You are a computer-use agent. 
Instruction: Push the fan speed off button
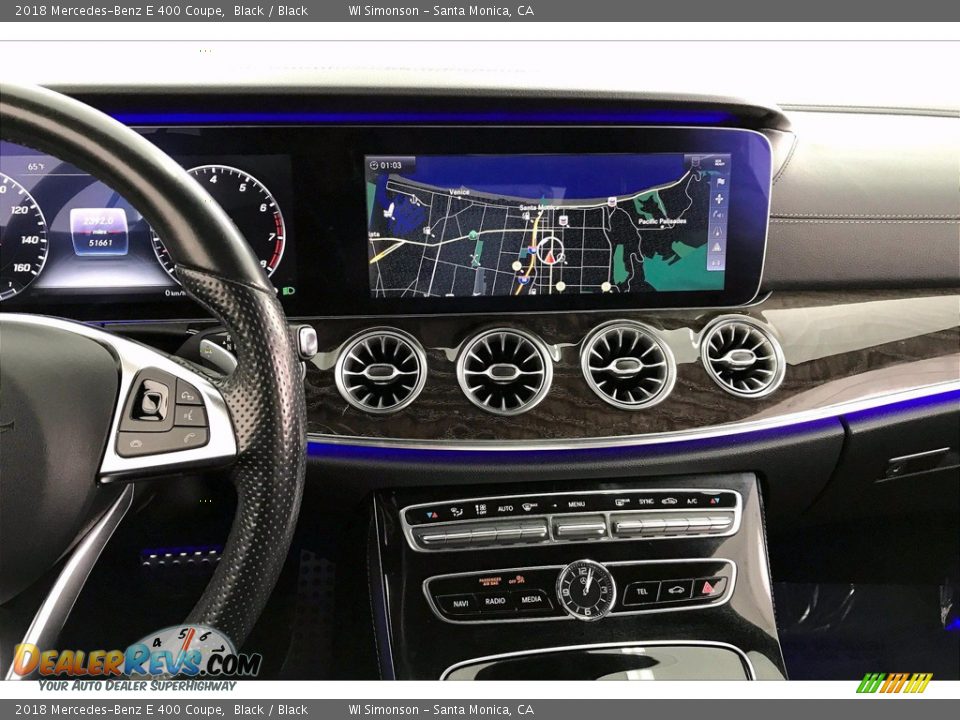(481, 509)
